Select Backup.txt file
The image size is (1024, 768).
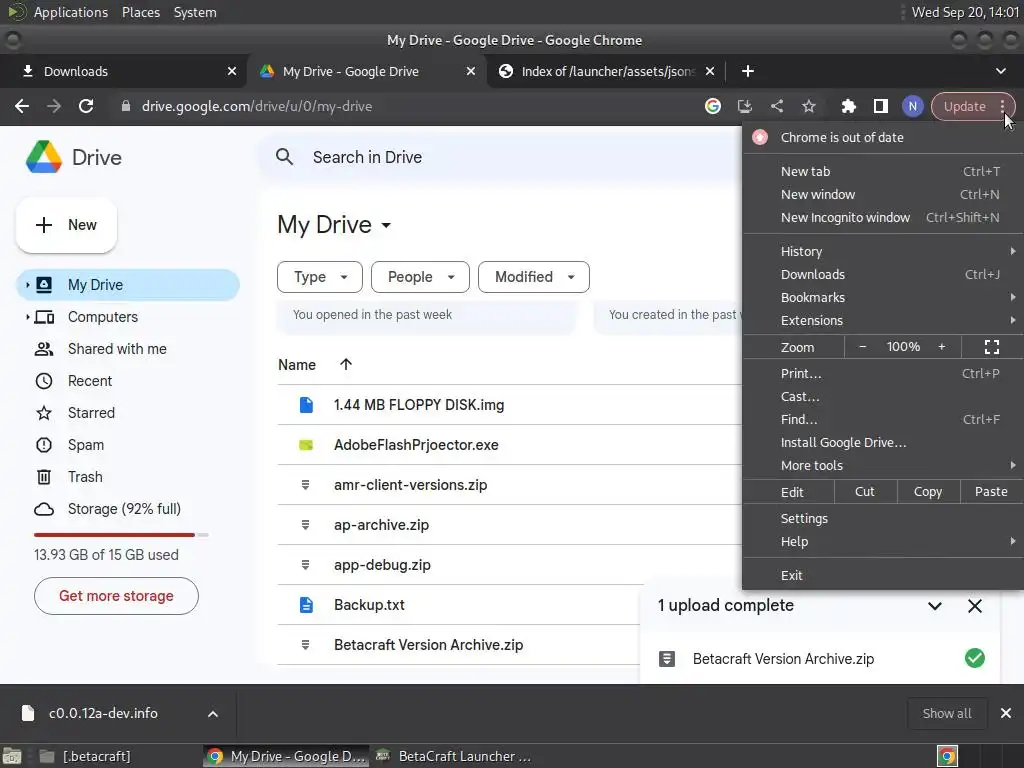458,605
